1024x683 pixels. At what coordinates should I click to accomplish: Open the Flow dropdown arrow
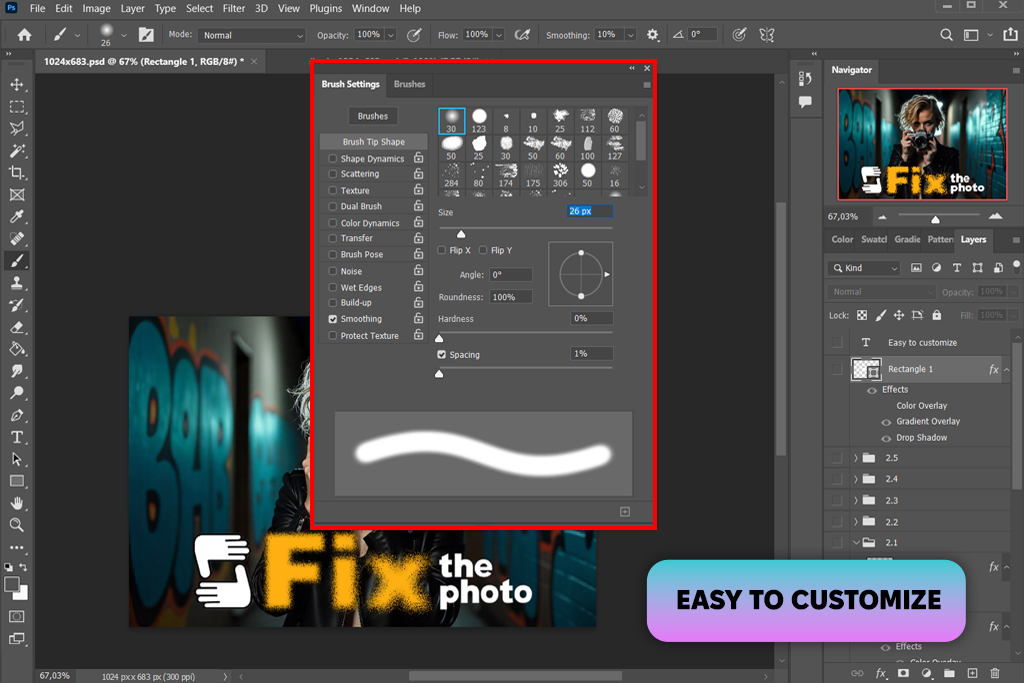498,35
